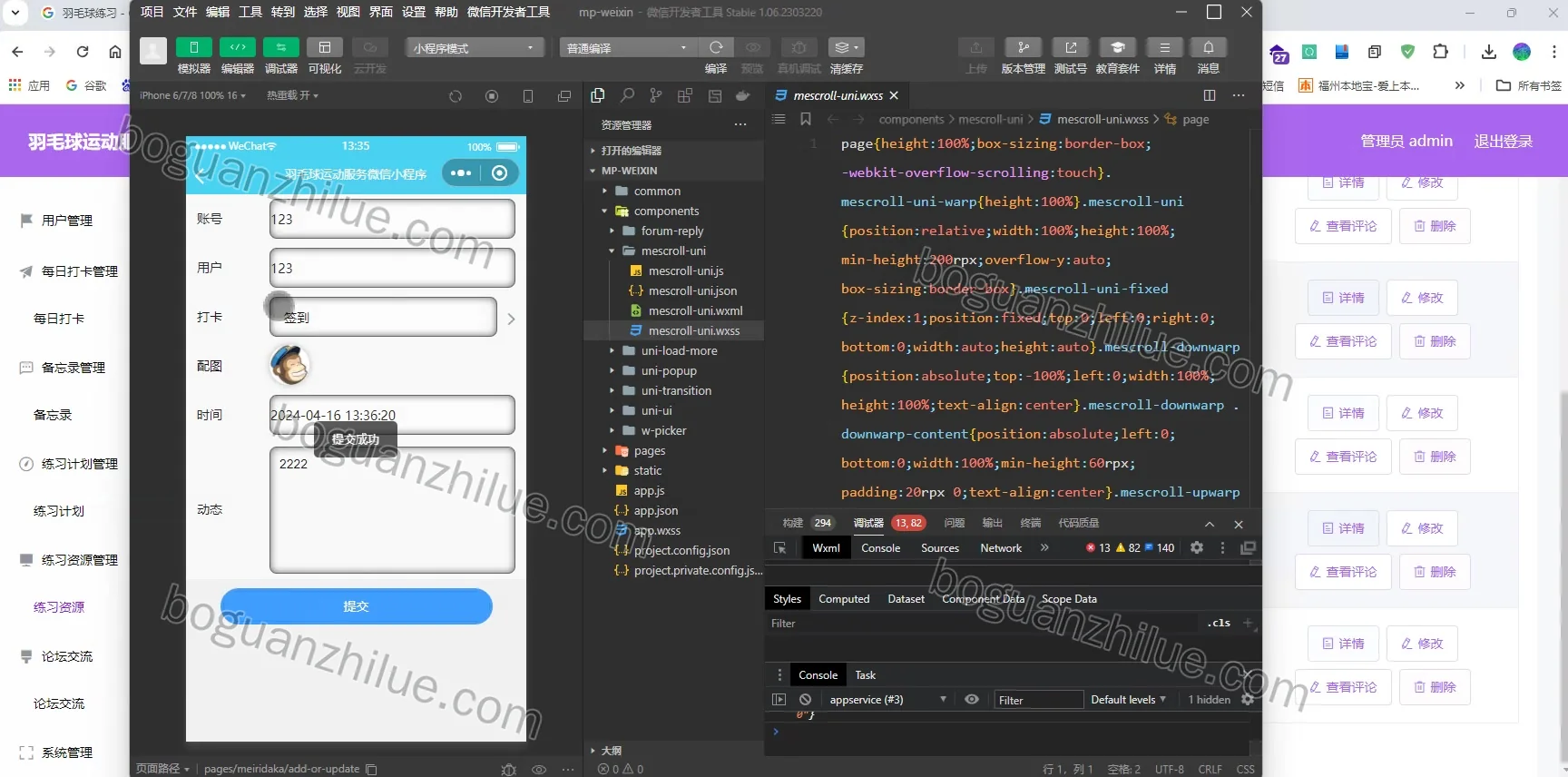Click the console Filter input

click(x=1038, y=700)
